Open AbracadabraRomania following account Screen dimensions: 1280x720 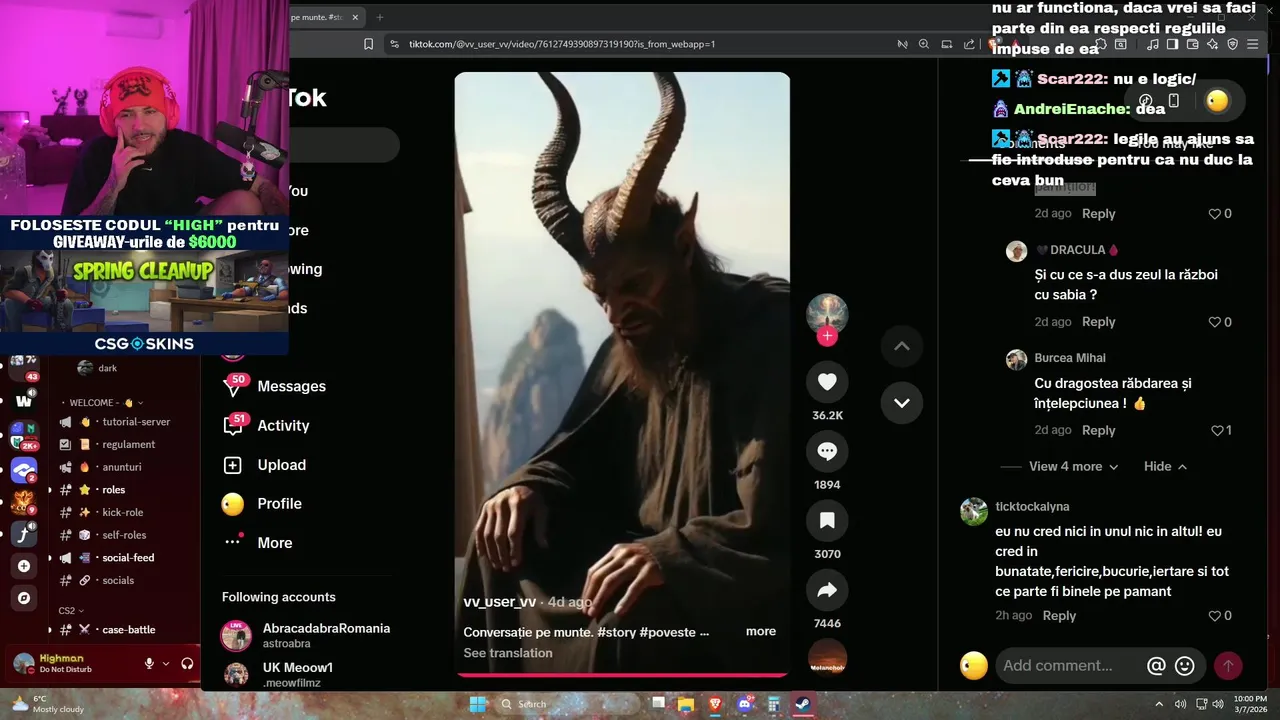306,635
